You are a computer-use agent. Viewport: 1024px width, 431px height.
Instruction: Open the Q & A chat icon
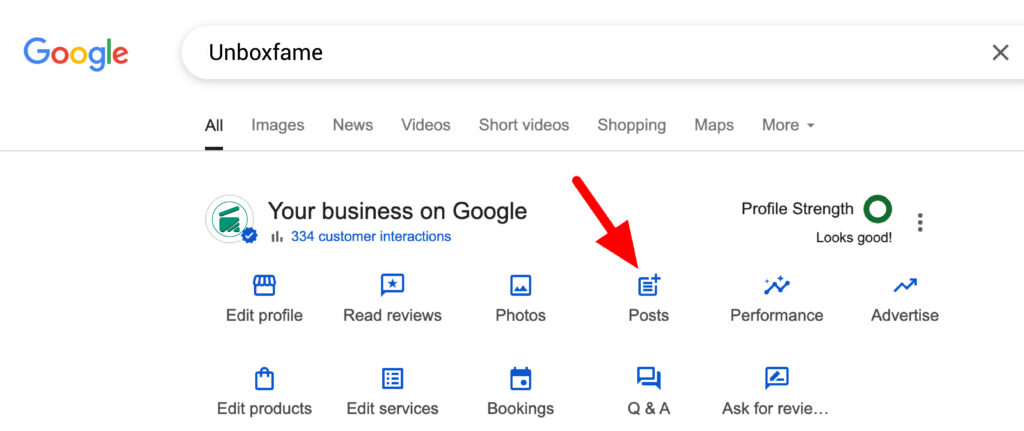[648, 378]
